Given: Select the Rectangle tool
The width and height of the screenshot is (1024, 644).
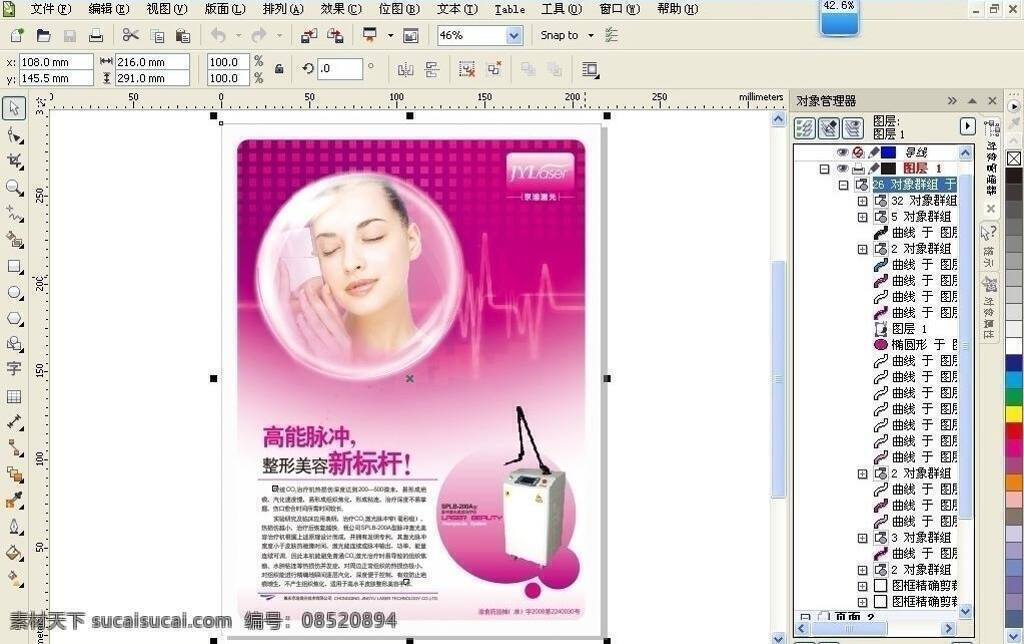Looking at the screenshot, I should (x=14, y=266).
